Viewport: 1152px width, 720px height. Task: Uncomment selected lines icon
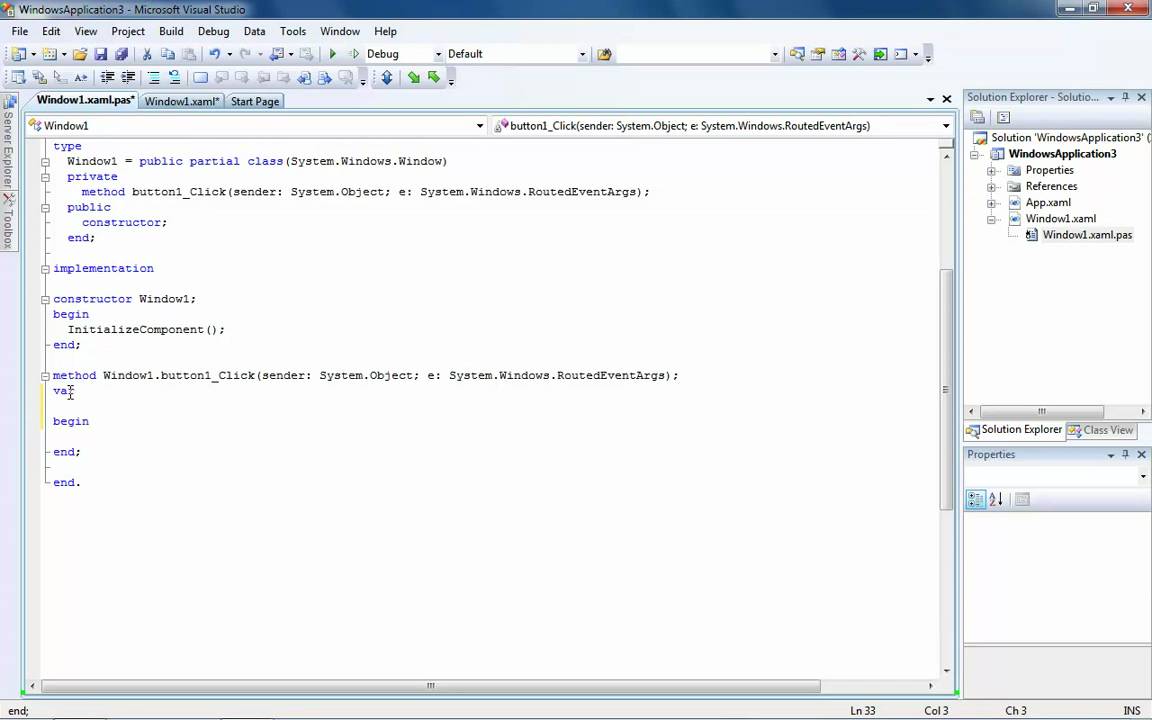tap(174, 77)
